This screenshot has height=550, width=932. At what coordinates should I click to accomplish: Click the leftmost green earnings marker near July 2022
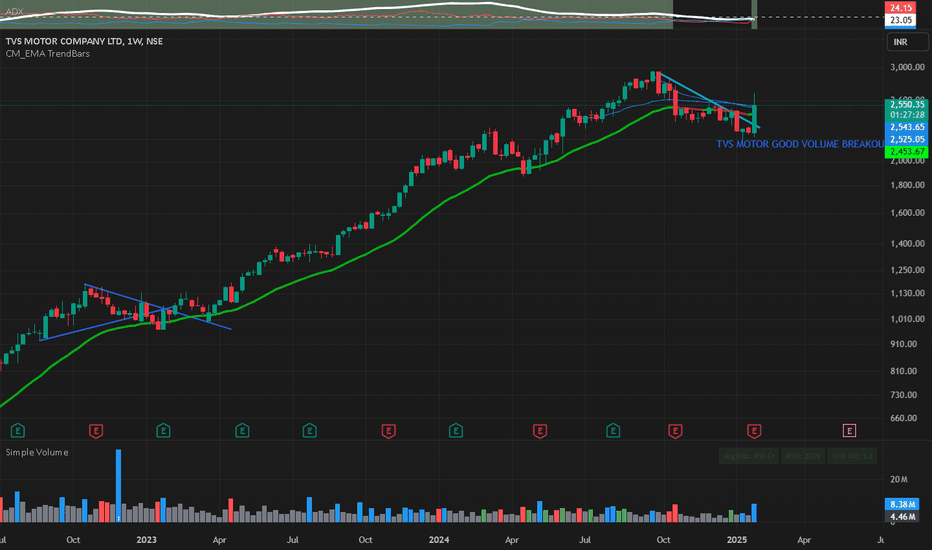coord(18,430)
